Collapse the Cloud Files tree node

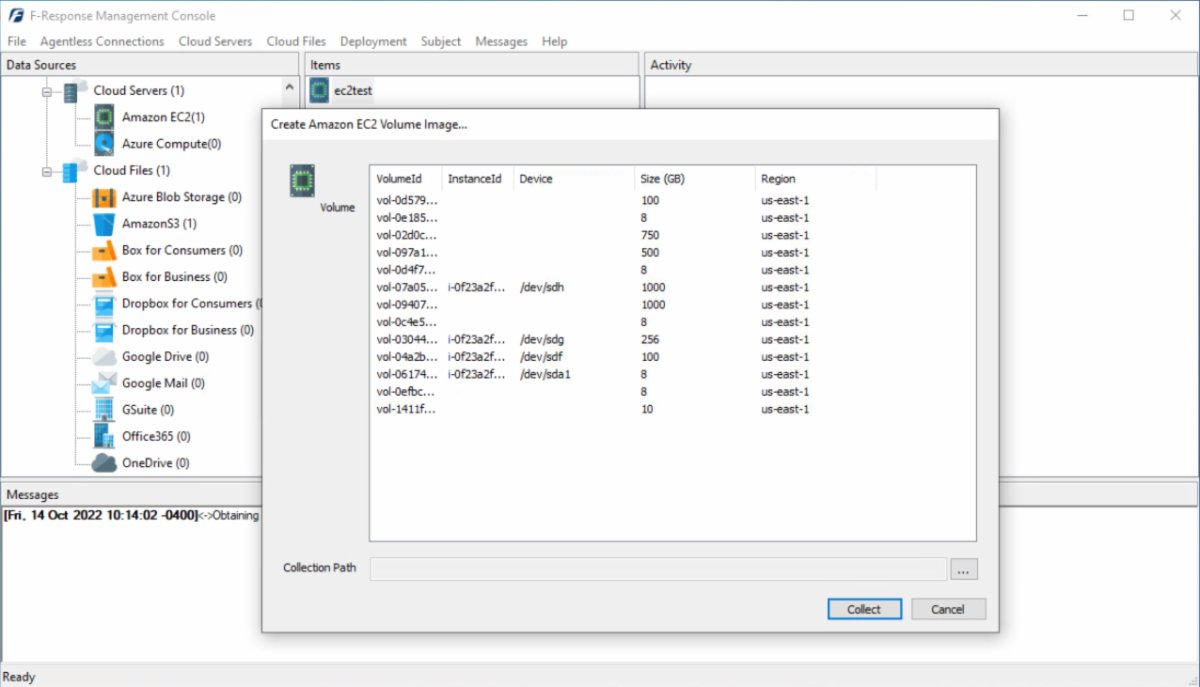tap(44, 170)
